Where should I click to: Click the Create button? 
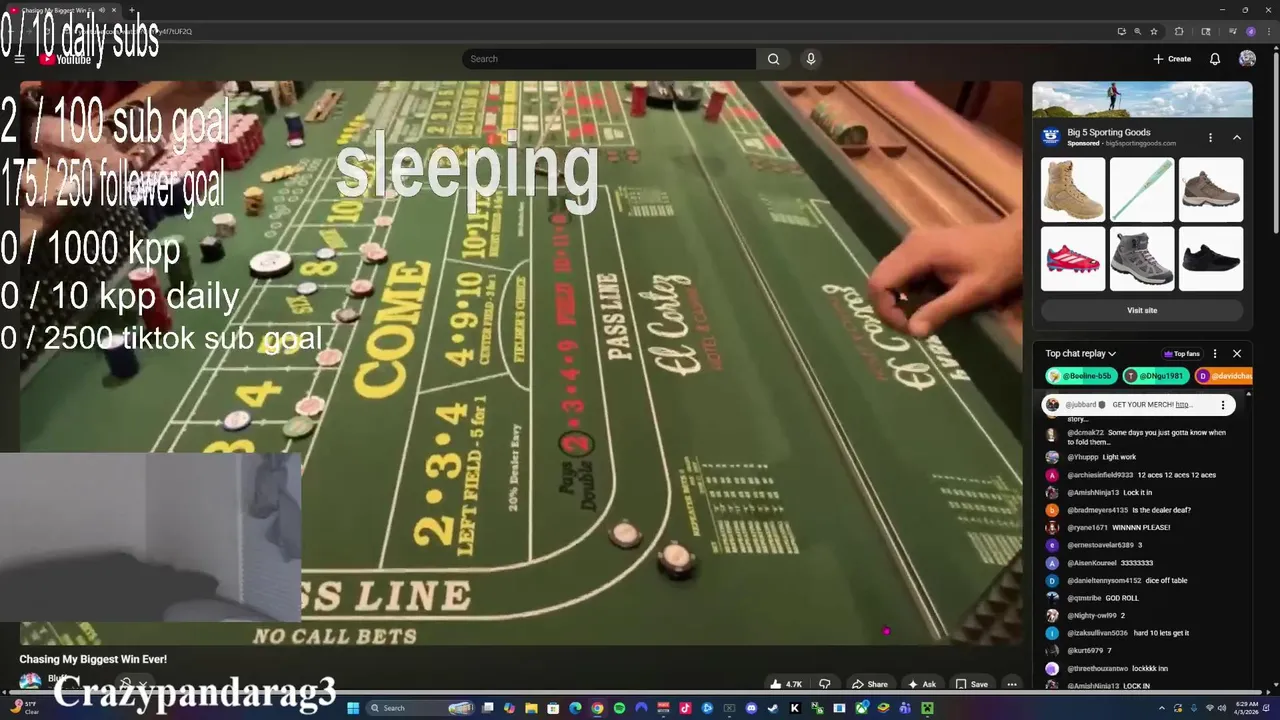coord(1172,59)
